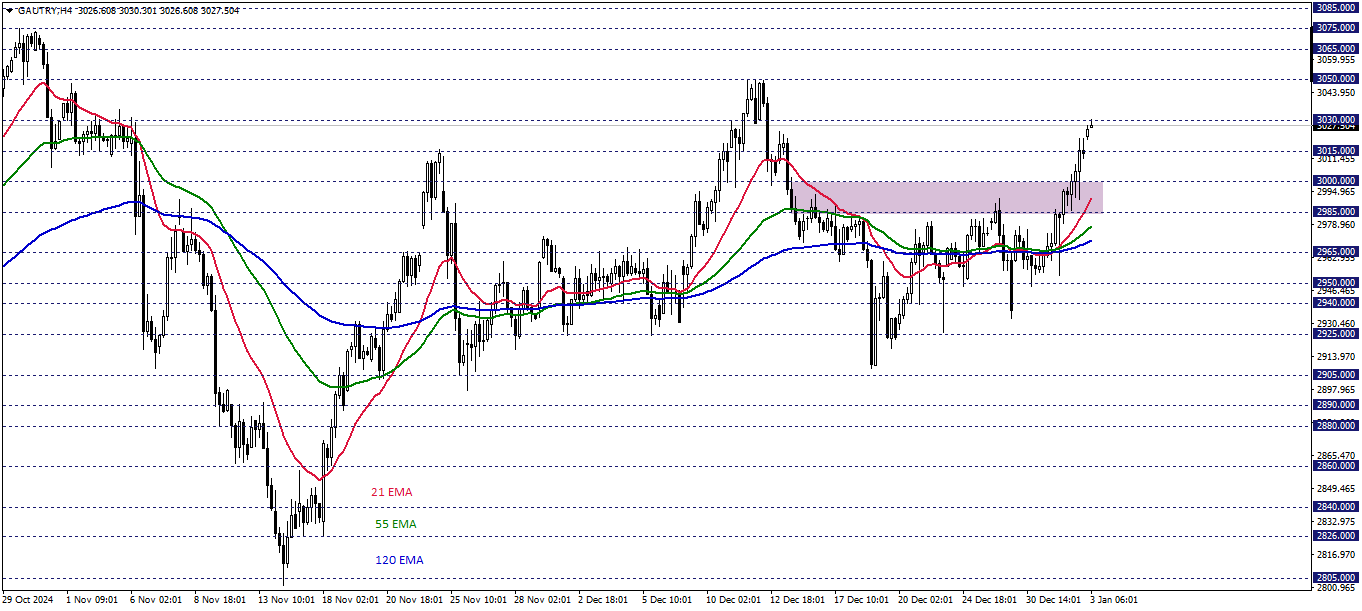Click the '30 Dec 14:01' time axis label
1362x611 pixels.
click(x=1052, y=600)
